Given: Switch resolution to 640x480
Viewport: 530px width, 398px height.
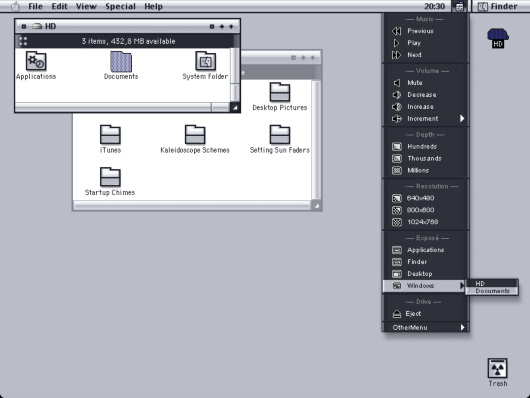Looking at the screenshot, I should (425, 198).
